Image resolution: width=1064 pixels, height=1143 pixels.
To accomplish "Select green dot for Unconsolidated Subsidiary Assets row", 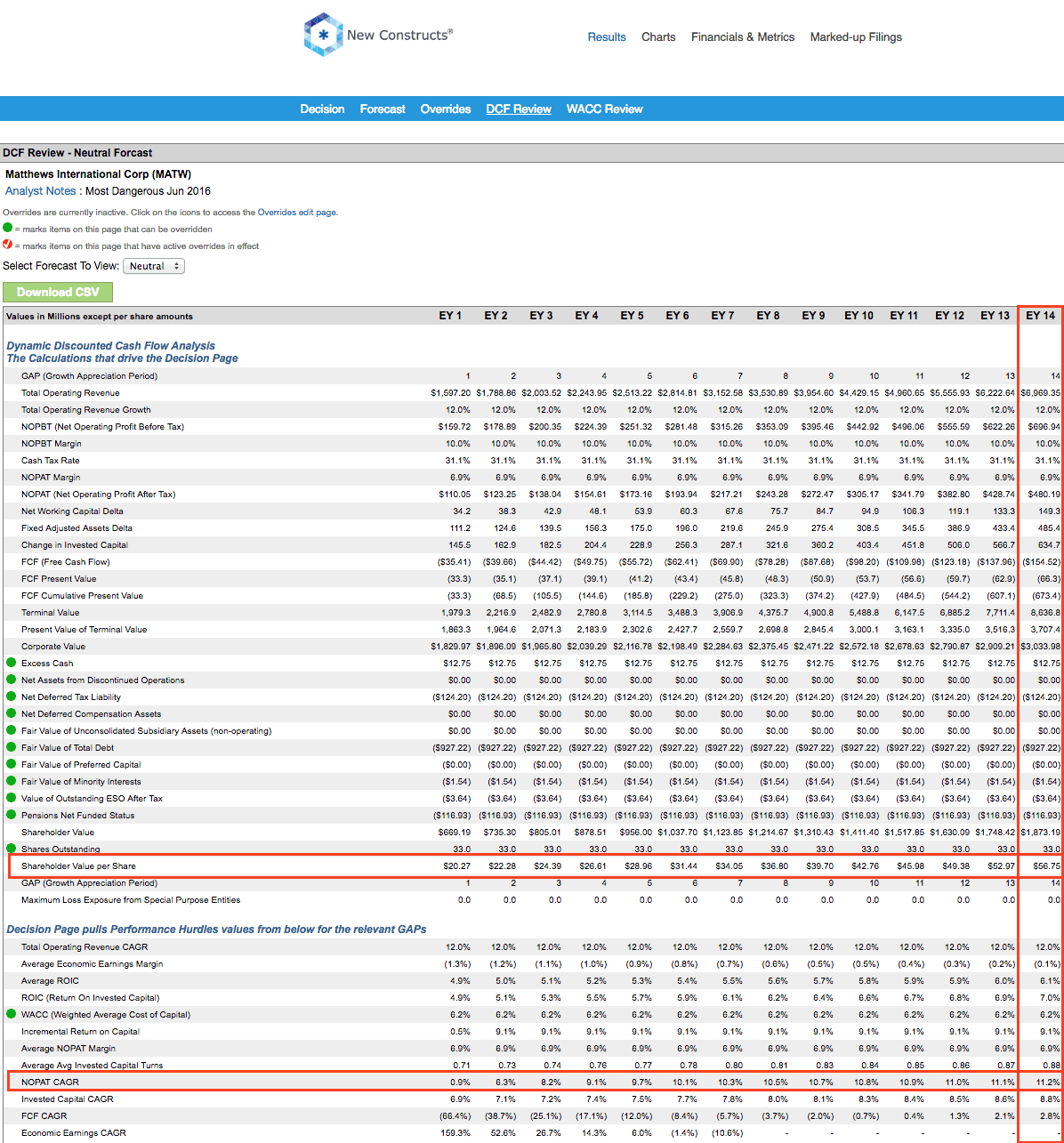I will (x=11, y=730).
